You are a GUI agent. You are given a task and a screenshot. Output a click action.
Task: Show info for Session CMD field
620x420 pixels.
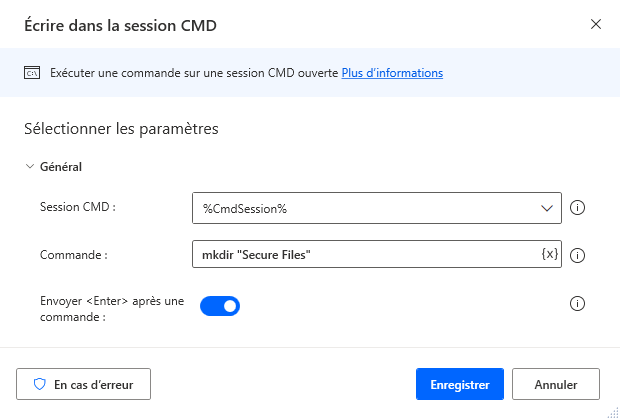[x=577, y=208]
